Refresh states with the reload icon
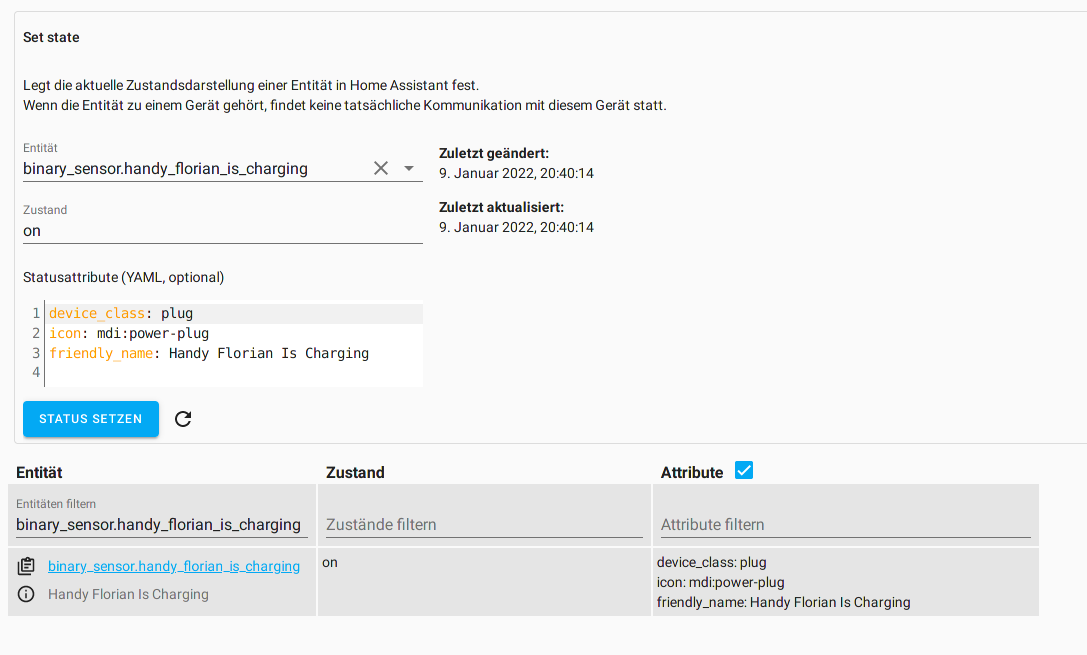This screenshot has width=1087, height=655. [x=183, y=419]
